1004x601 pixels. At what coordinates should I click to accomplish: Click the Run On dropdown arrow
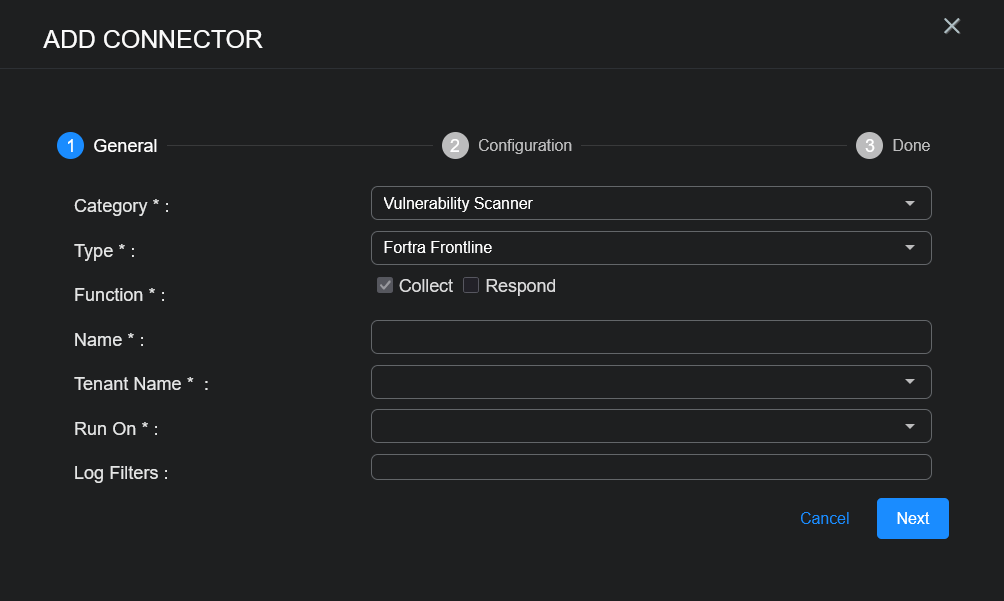(x=909, y=426)
